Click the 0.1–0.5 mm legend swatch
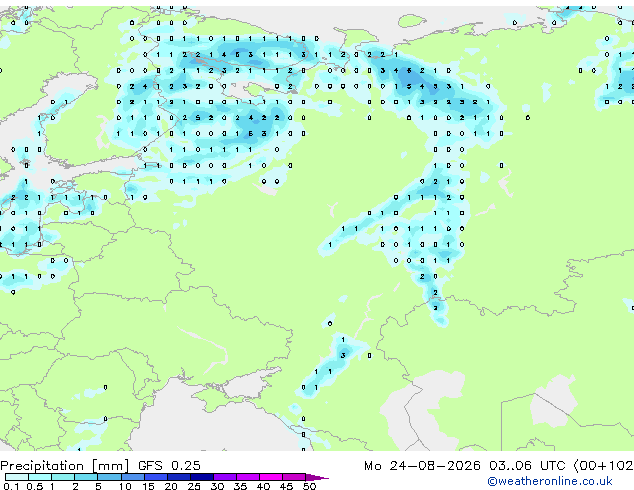Viewport: 634px width, 490px height. (17, 477)
